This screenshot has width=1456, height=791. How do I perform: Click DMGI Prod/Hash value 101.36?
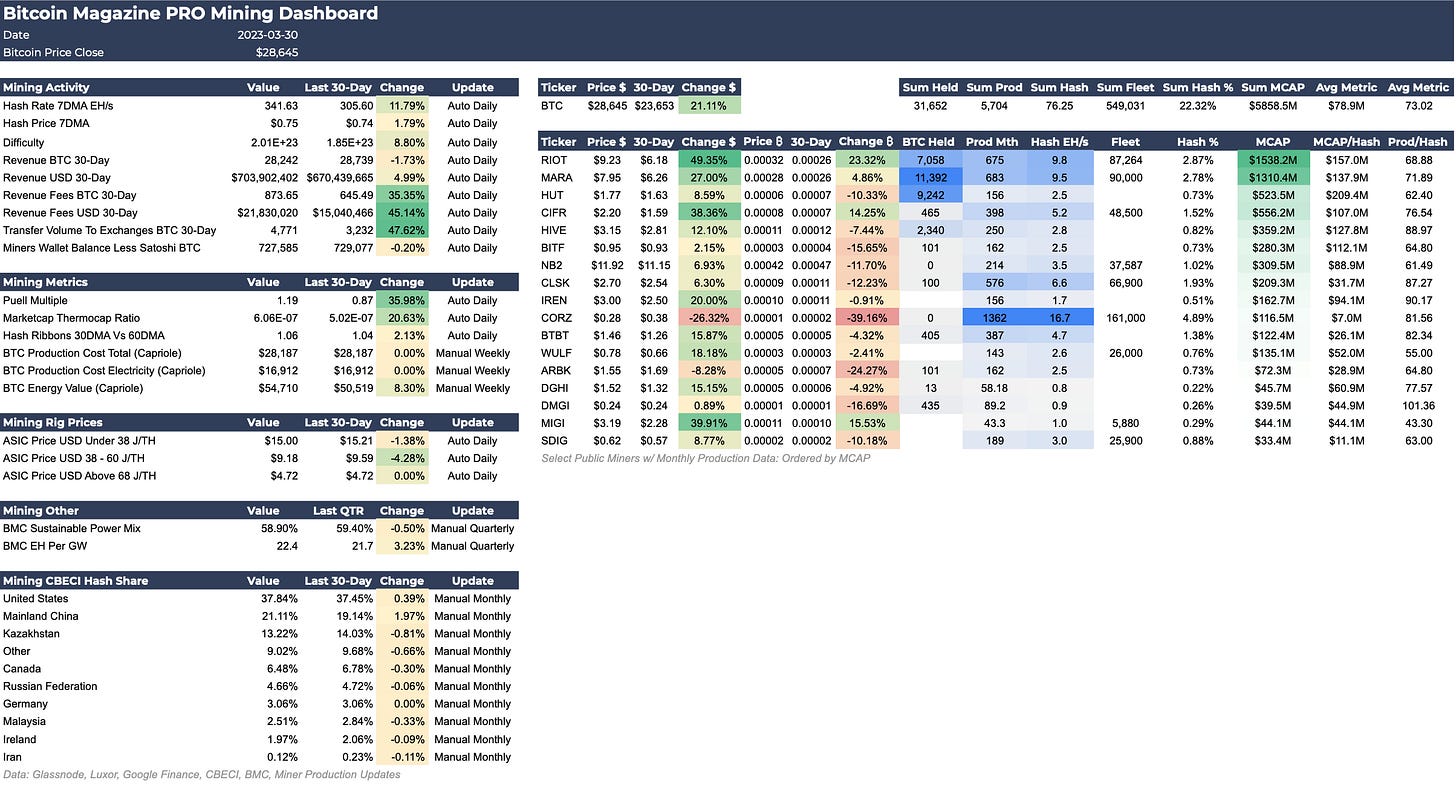point(1417,405)
